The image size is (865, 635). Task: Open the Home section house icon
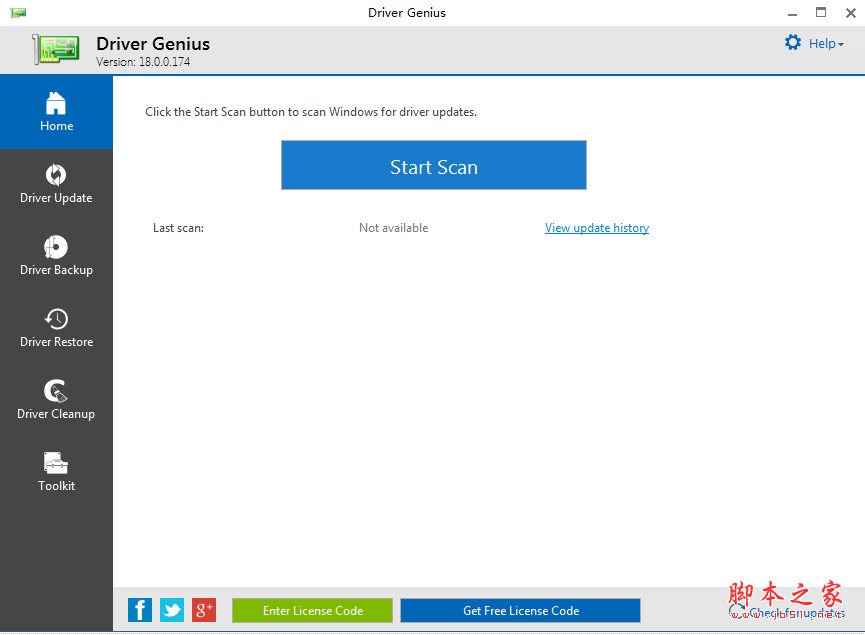[x=56, y=103]
